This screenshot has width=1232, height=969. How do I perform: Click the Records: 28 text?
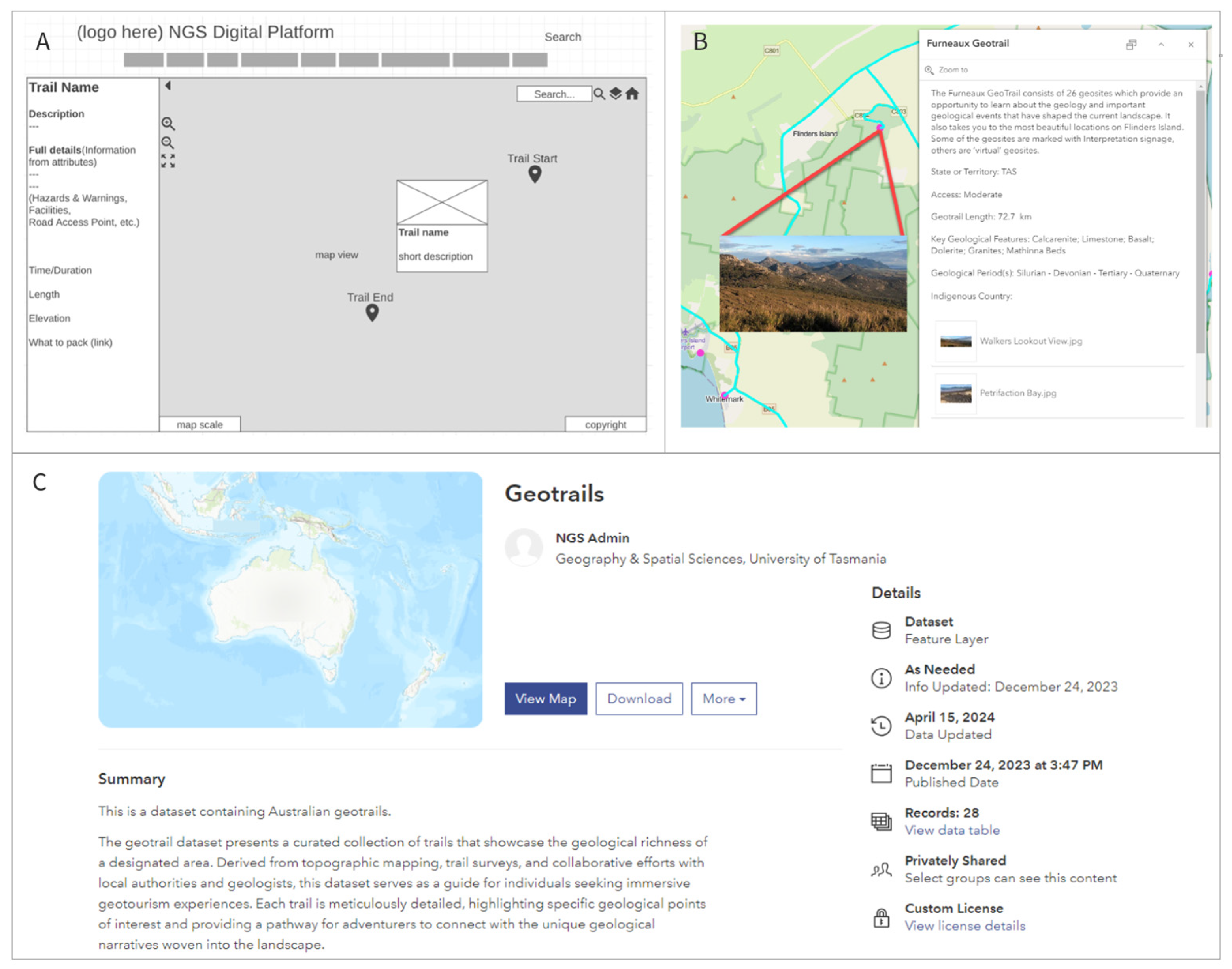click(942, 814)
